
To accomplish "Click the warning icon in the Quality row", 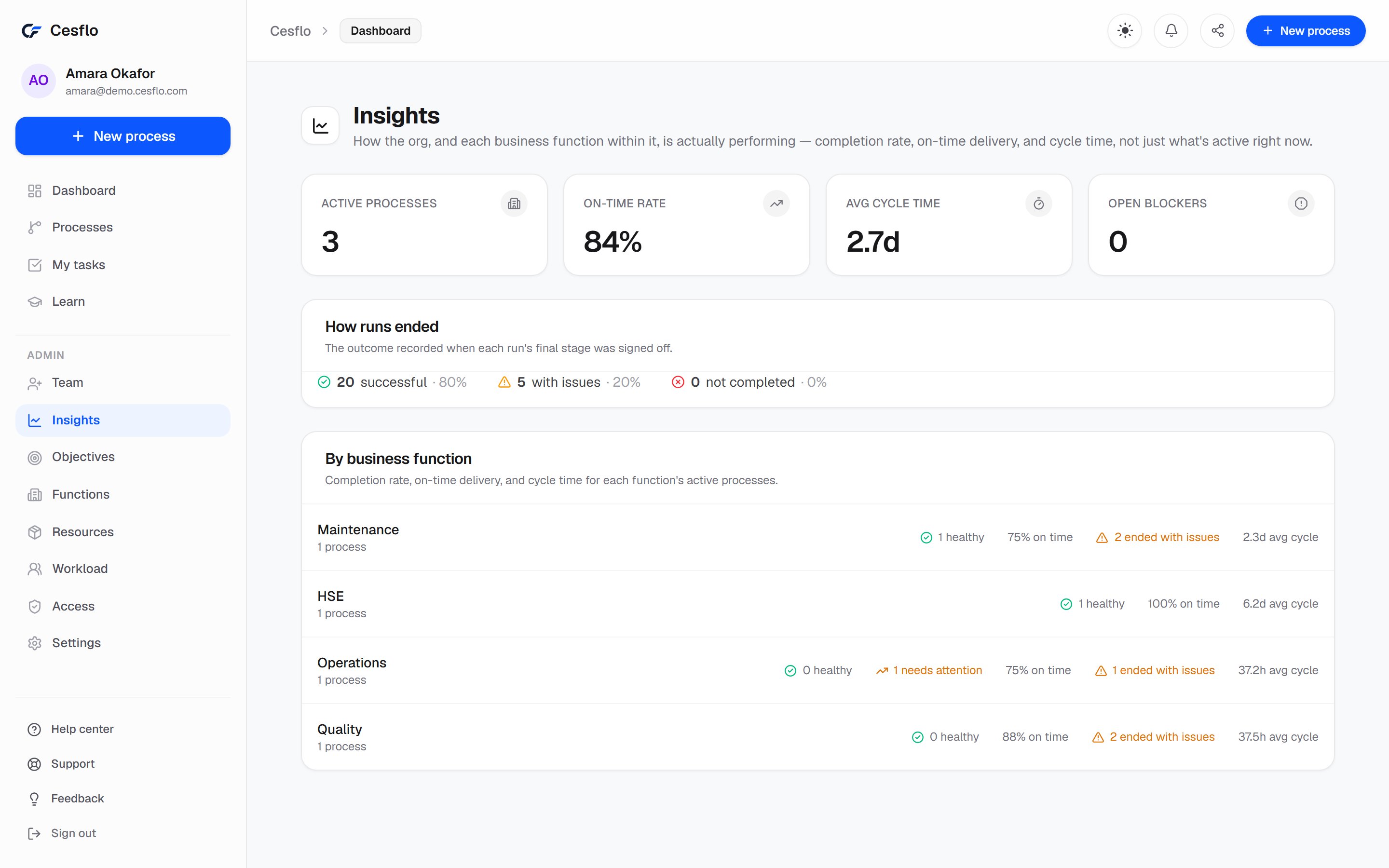I will [1098, 737].
